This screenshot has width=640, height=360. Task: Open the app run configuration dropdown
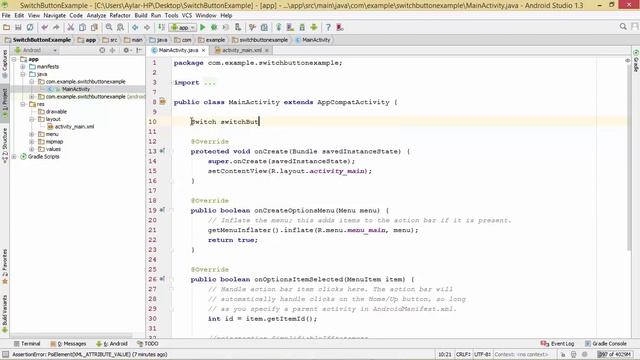pos(183,27)
